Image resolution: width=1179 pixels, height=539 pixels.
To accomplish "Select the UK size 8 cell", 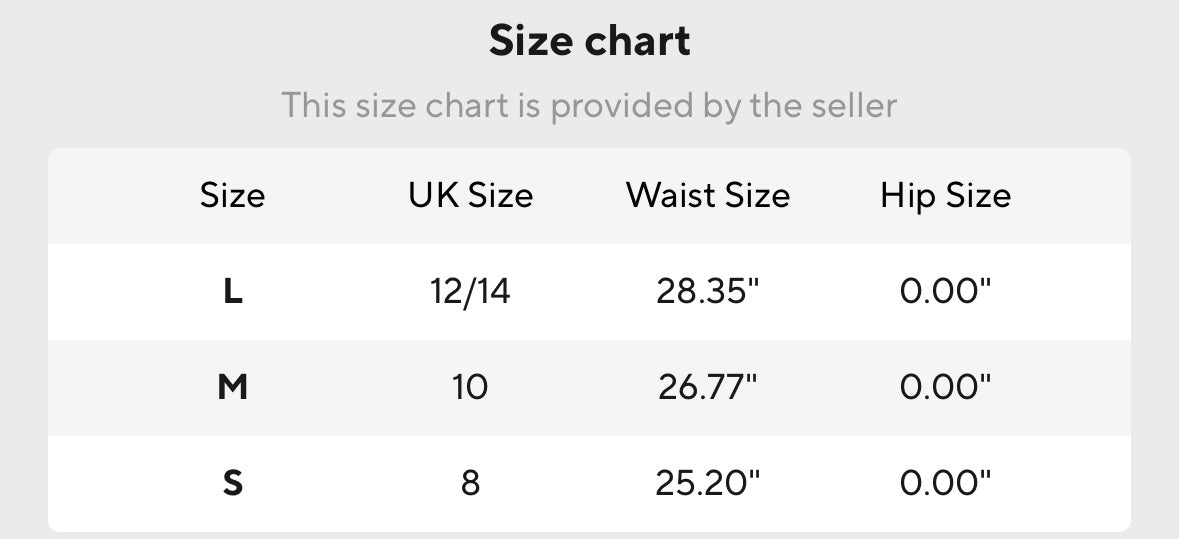I will (x=470, y=484).
